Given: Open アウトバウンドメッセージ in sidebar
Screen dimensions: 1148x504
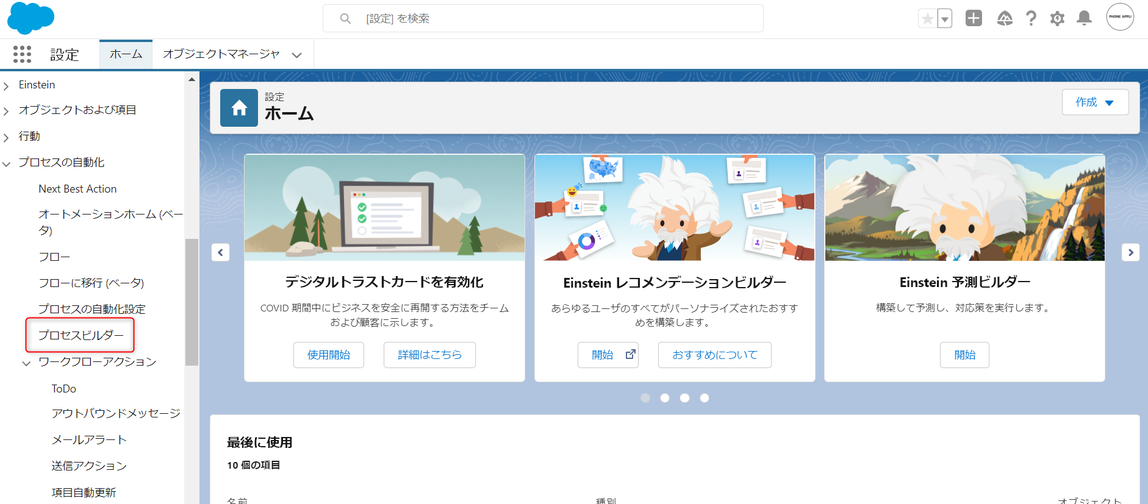Looking at the screenshot, I should tap(116, 414).
